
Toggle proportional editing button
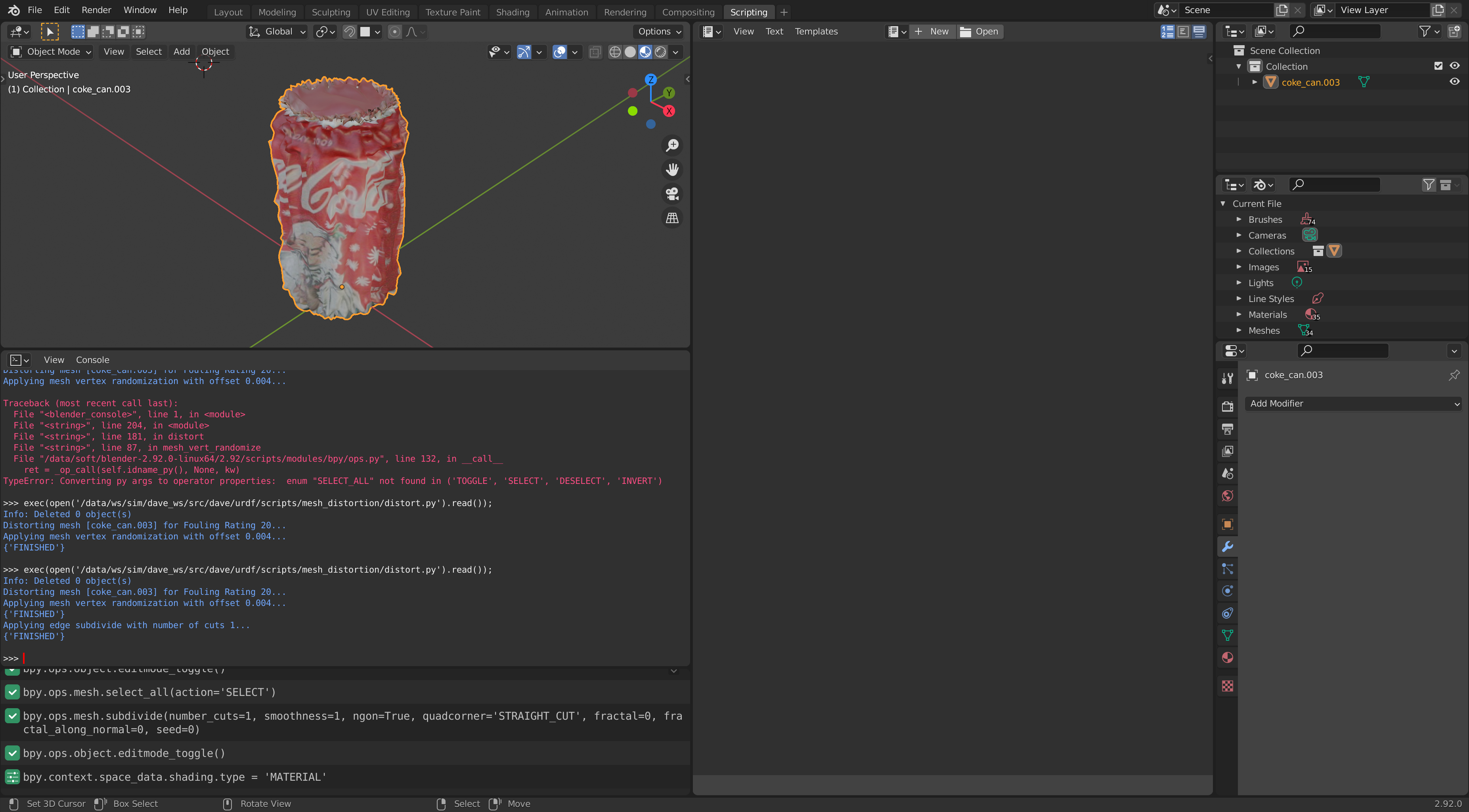[x=394, y=32]
